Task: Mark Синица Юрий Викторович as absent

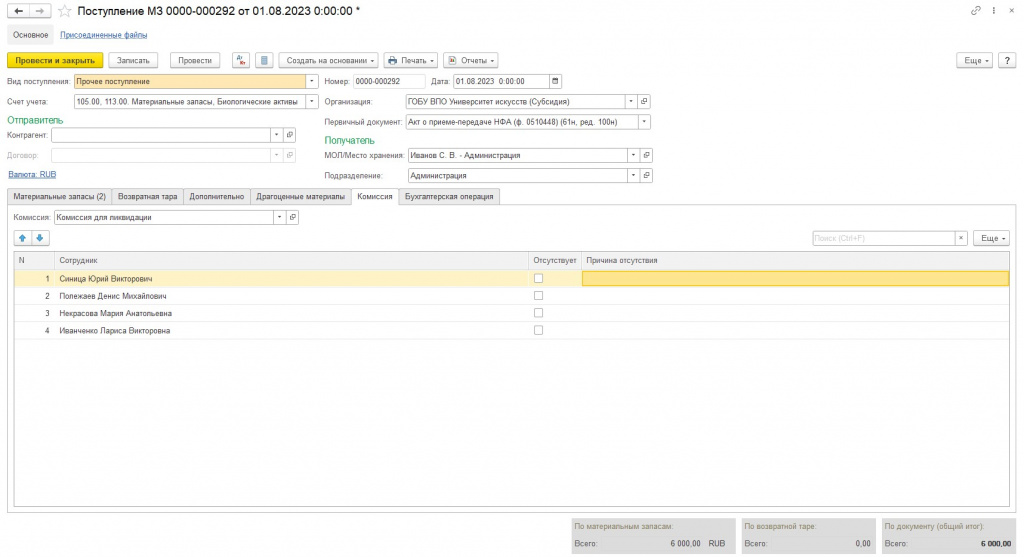Action: tap(538, 279)
